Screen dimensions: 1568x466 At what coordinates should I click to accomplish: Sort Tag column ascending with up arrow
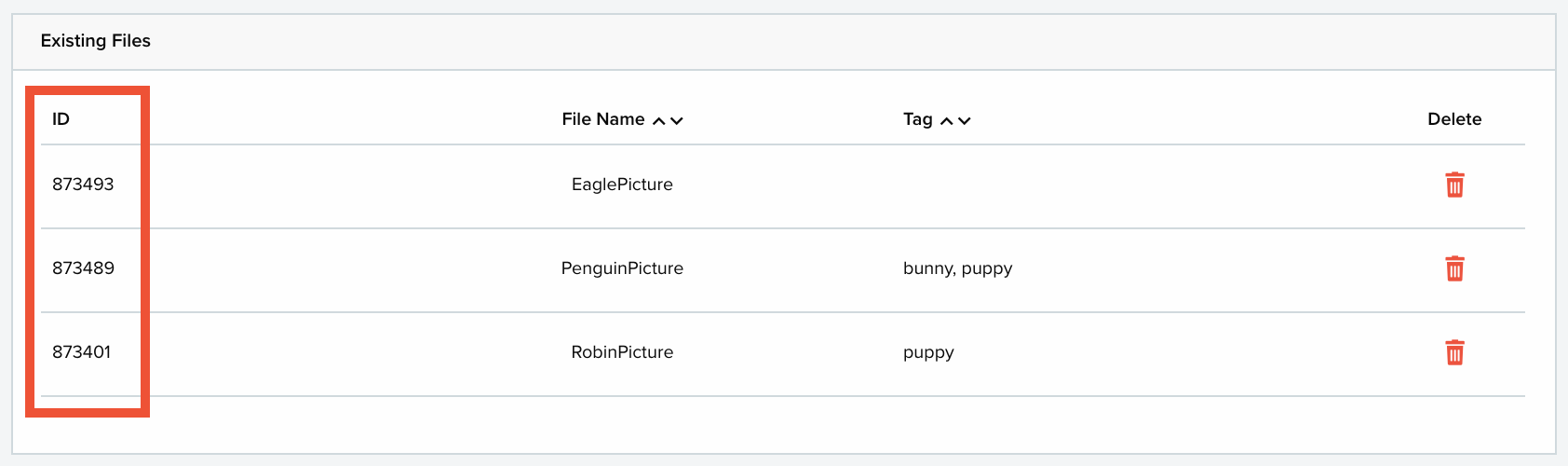point(947,120)
